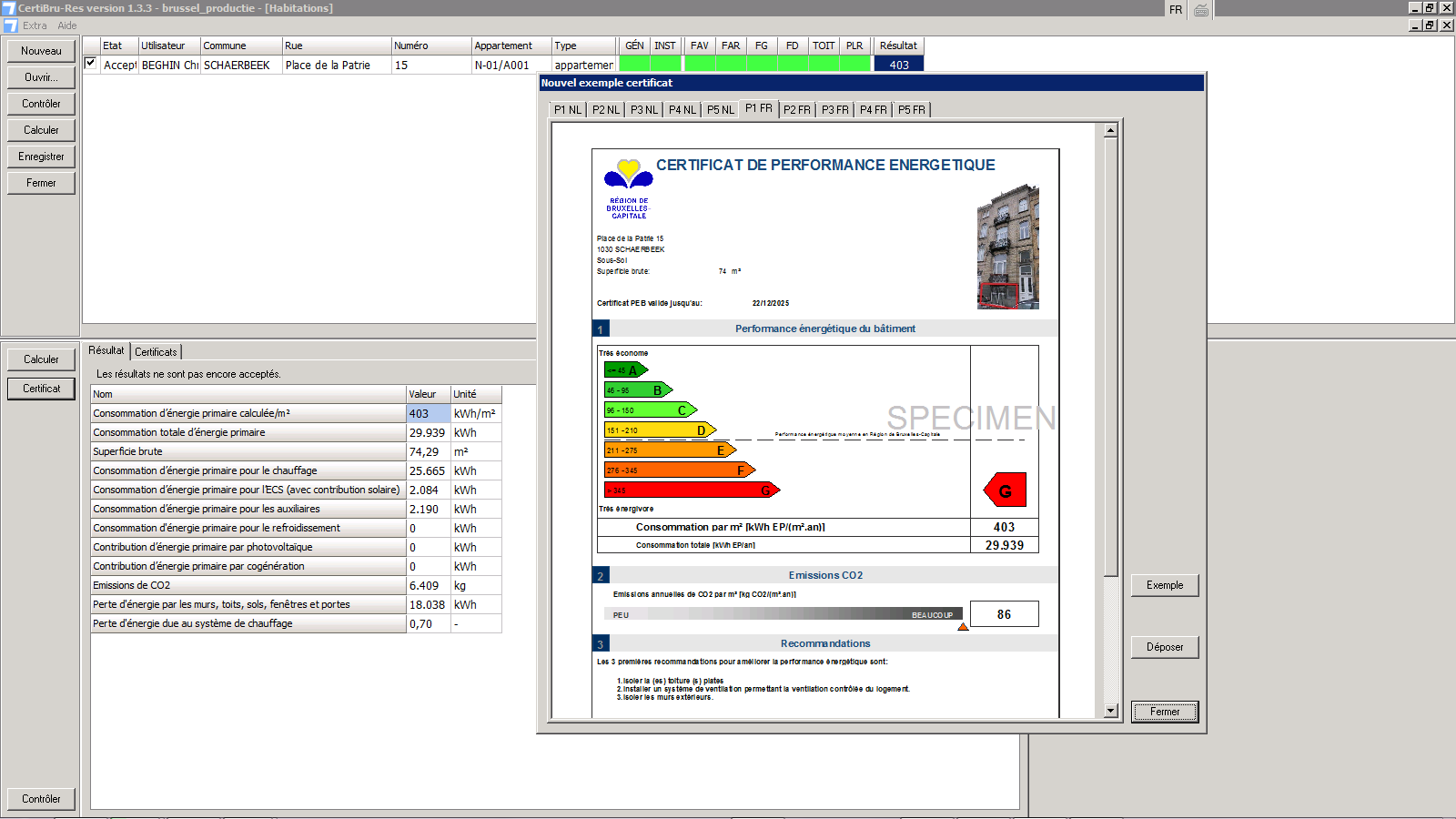Click the green GÉN status cell
This screenshot has height=819, width=1456.
coord(634,64)
